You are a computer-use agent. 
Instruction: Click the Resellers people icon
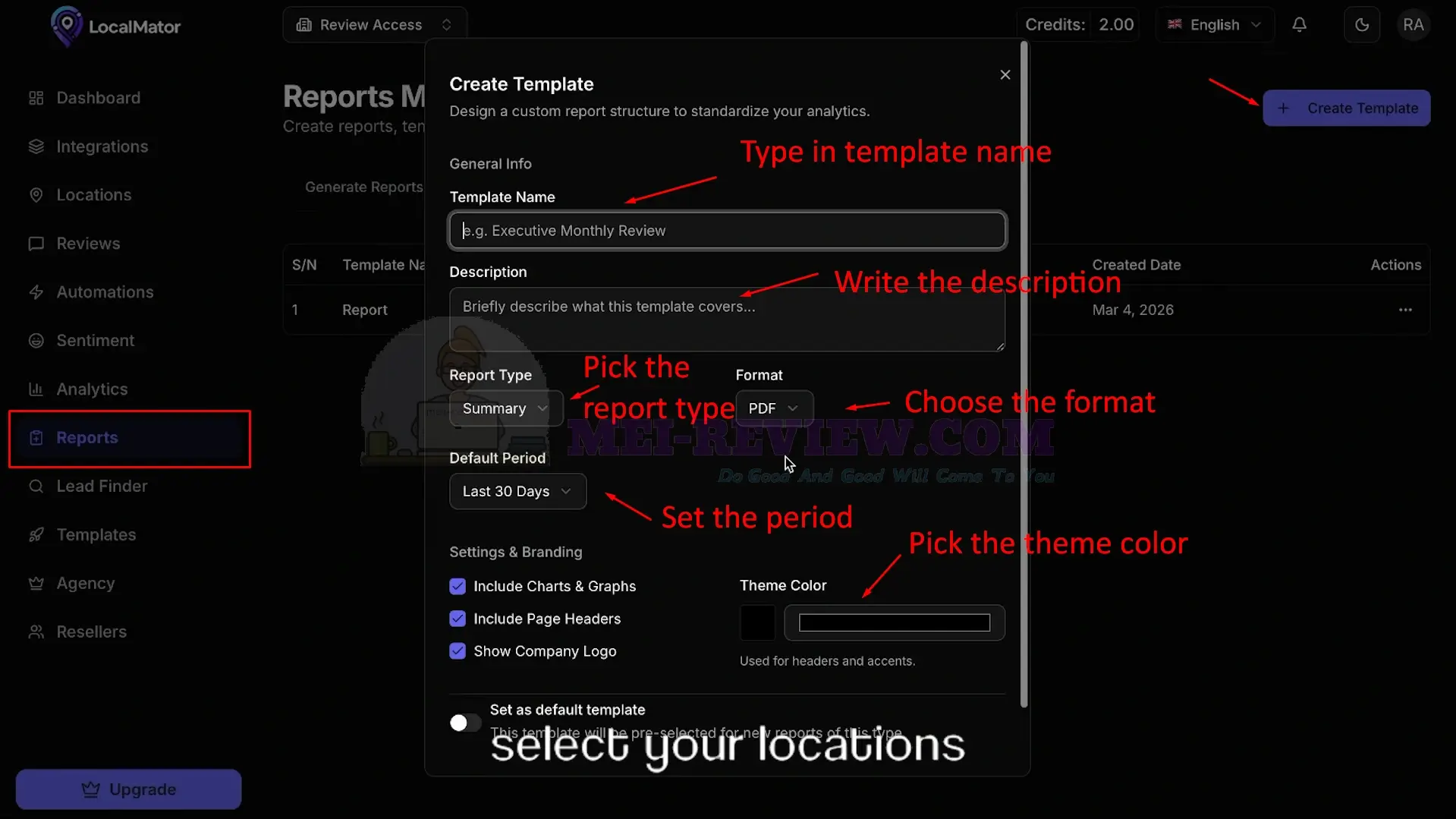click(36, 632)
